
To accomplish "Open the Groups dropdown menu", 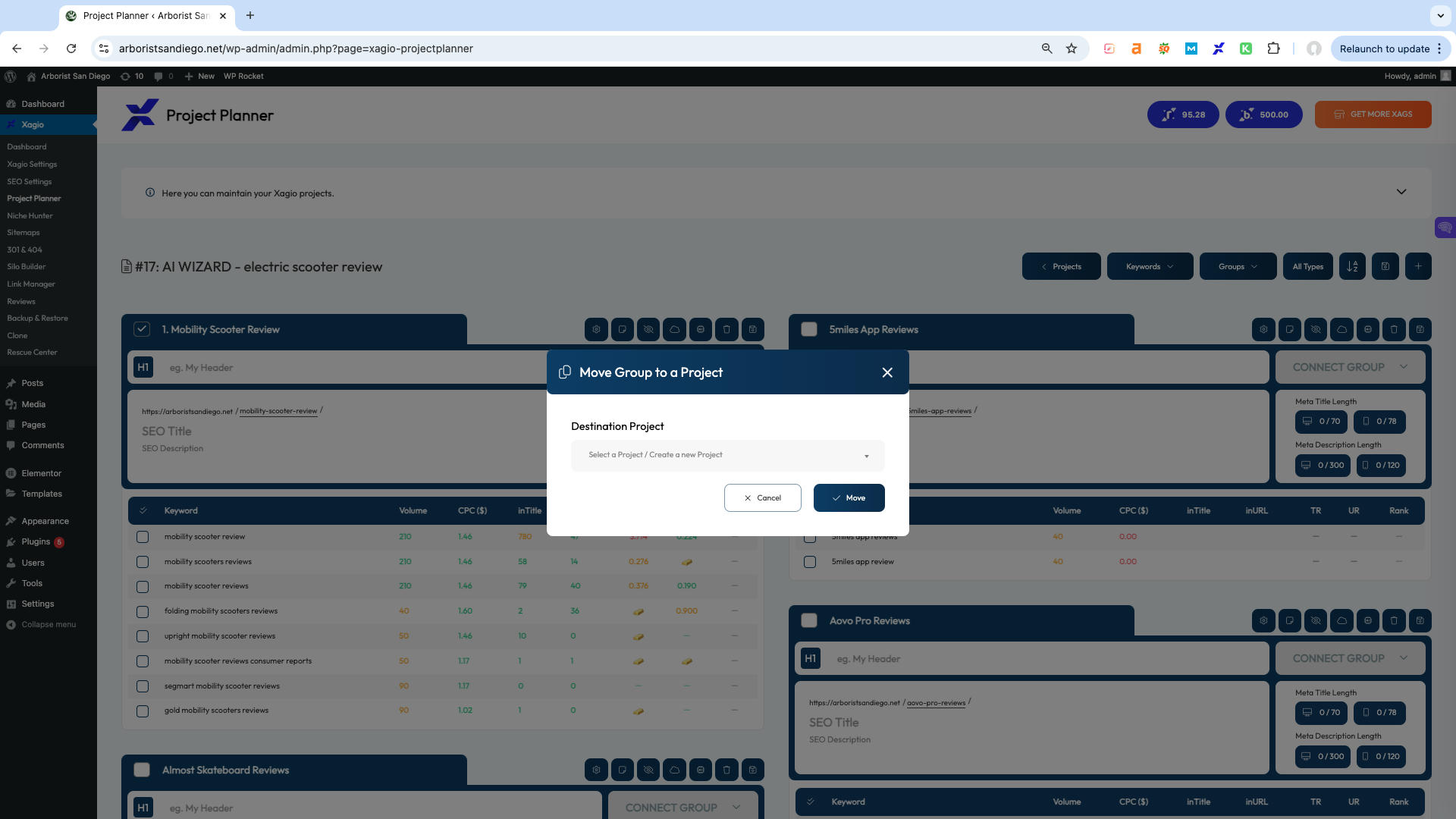I will 1238,266.
